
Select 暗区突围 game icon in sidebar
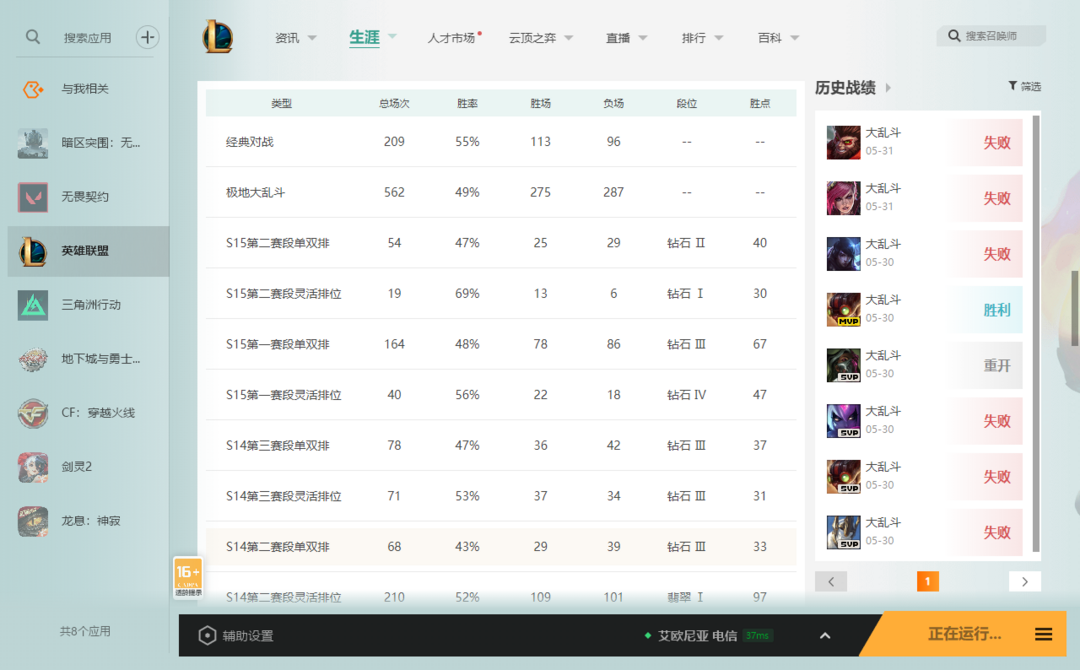(x=33, y=143)
